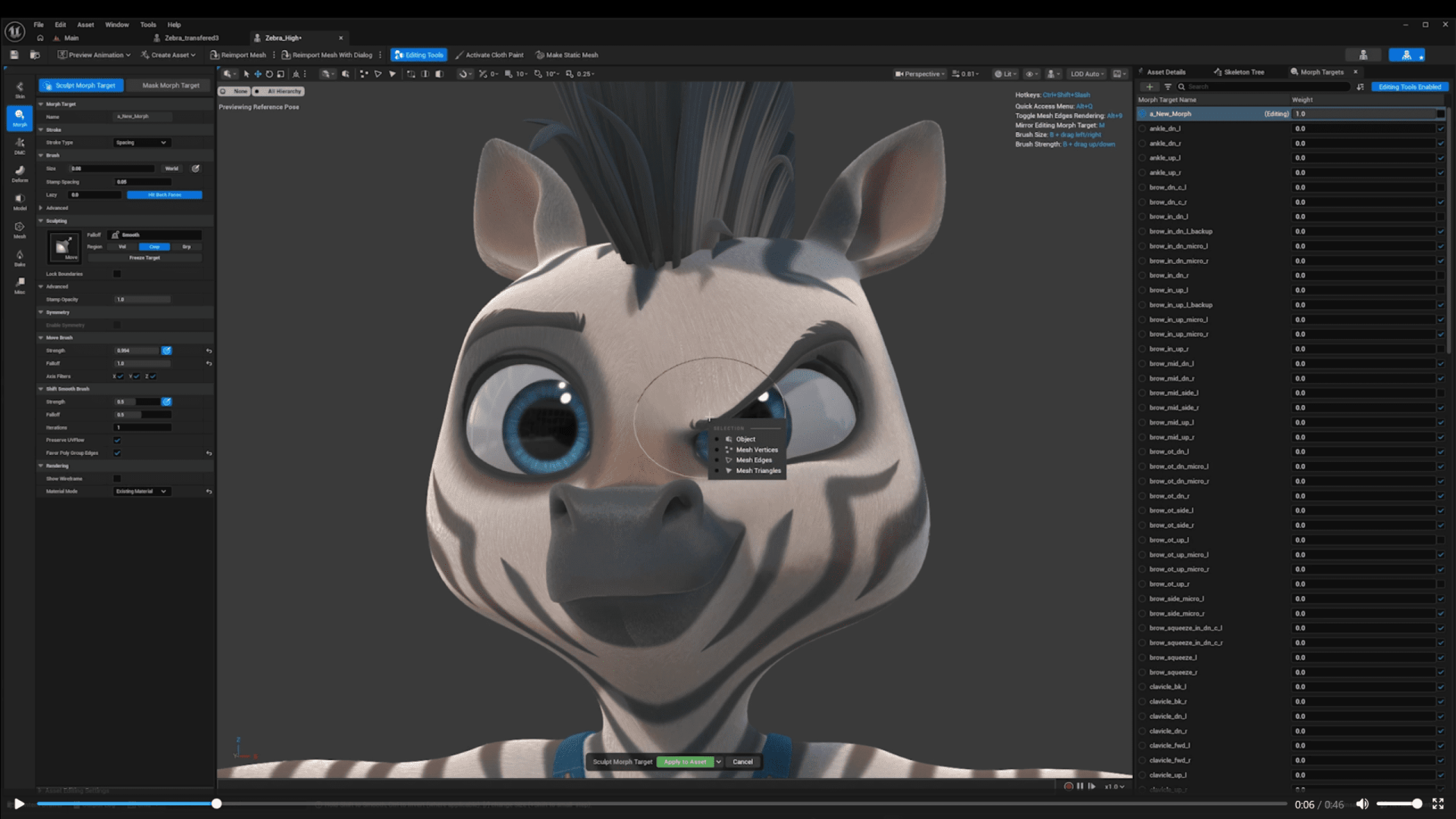This screenshot has height=819, width=1456.
Task: Enable Show Wireframe checkbox
Action: (x=117, y=479)
